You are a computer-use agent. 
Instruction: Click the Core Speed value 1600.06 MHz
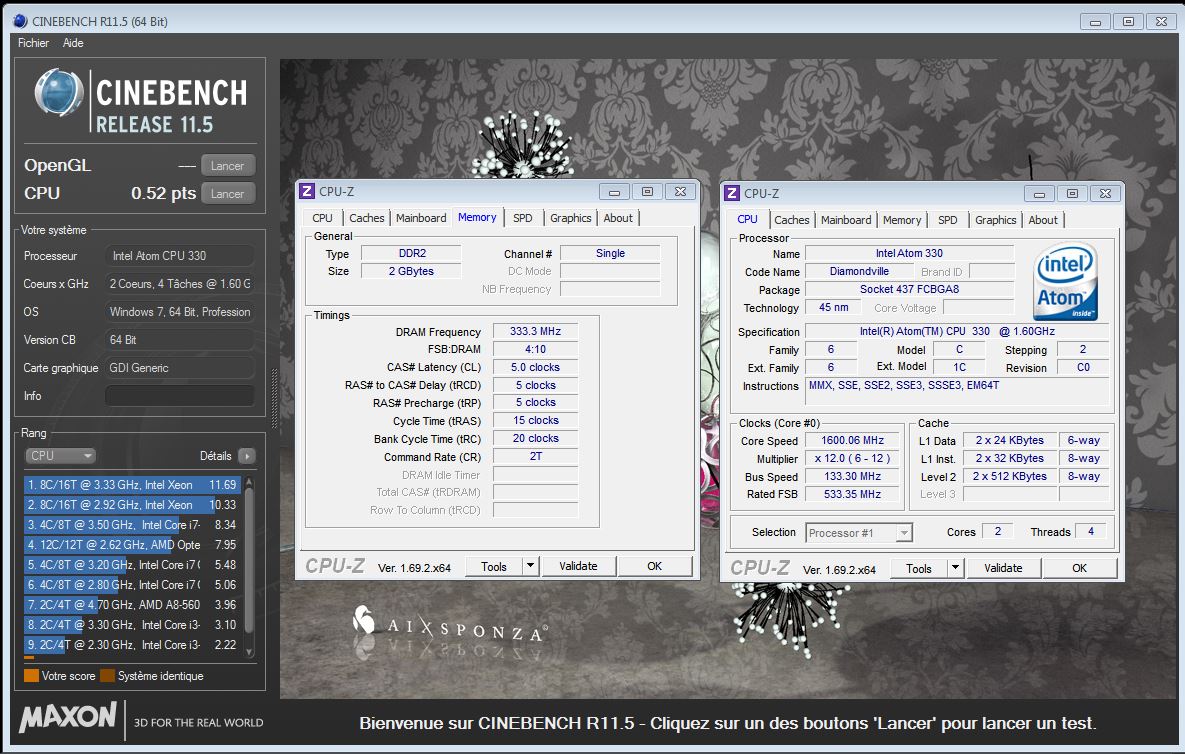pos(852,440)
